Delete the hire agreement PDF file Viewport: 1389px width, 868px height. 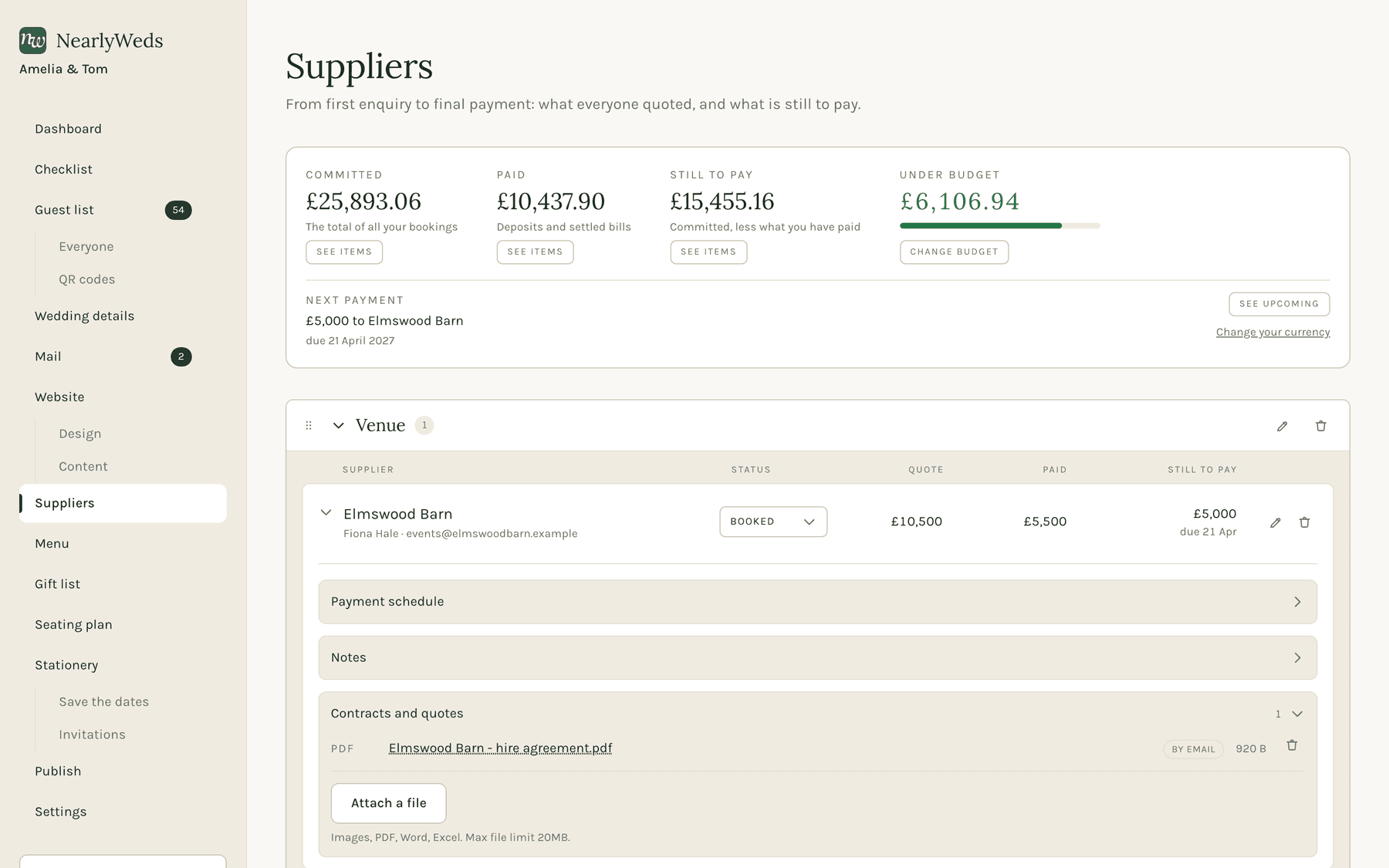point(1292,745)
